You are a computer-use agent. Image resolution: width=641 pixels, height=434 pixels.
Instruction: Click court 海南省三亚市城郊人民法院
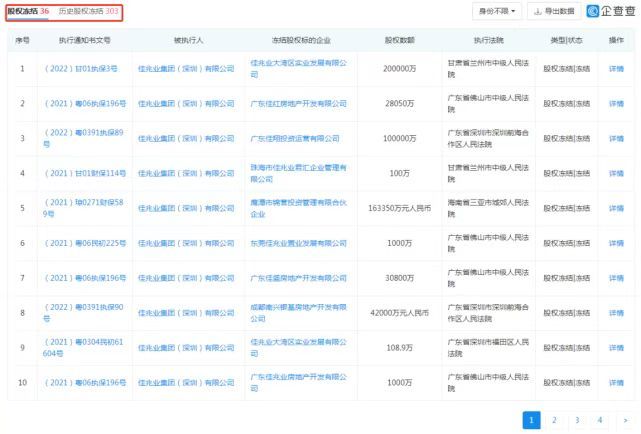(x=488, y=208)
